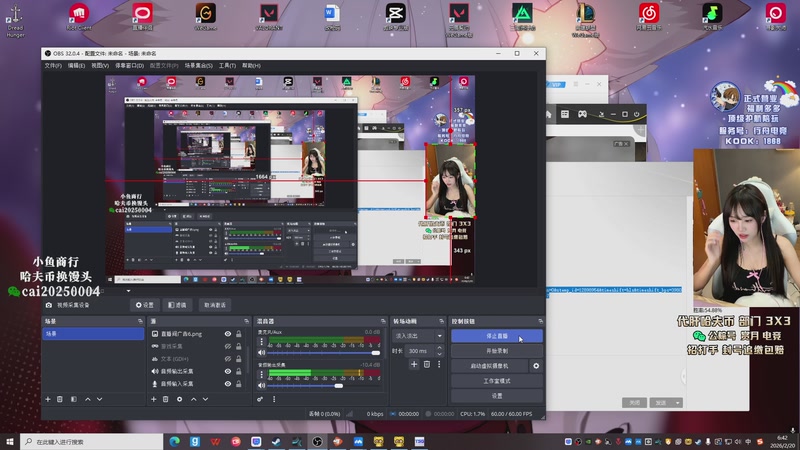The image size is (800, 450).
Task: Remove transition using trash icon in transitions panel
Action: [x=427, y=364]
